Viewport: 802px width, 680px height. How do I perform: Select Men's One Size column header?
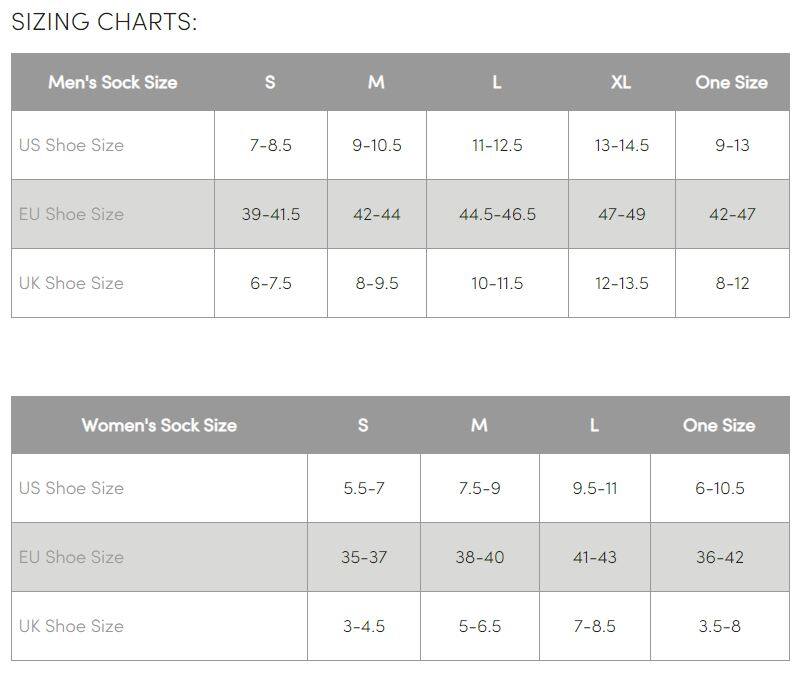(731, 82)
